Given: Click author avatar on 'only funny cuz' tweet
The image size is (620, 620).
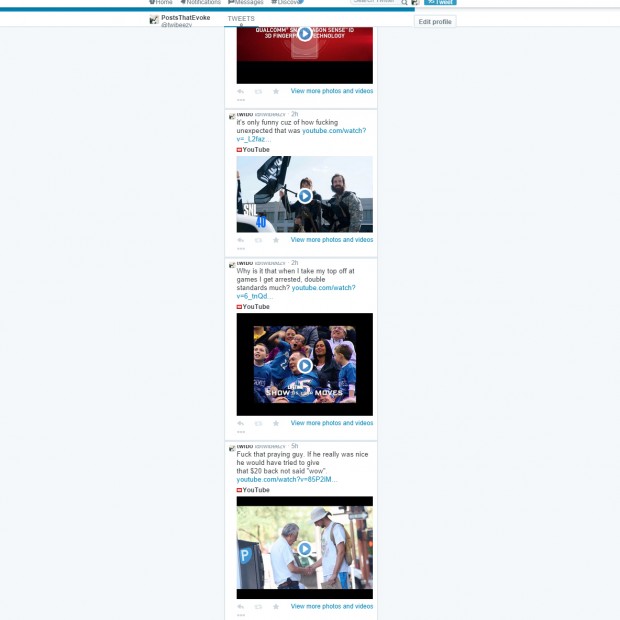Looking at the screenshot, I should (232, 116).
